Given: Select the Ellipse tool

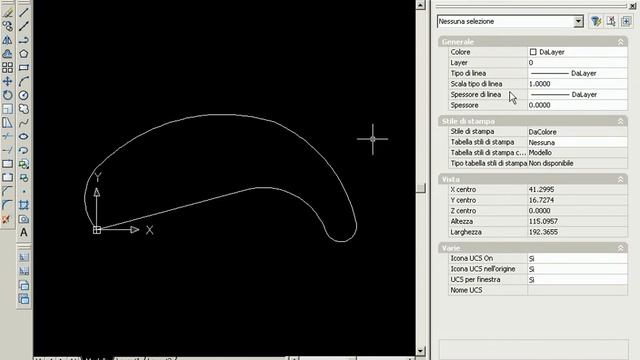Looking at the screenshot, I should 24,136.
